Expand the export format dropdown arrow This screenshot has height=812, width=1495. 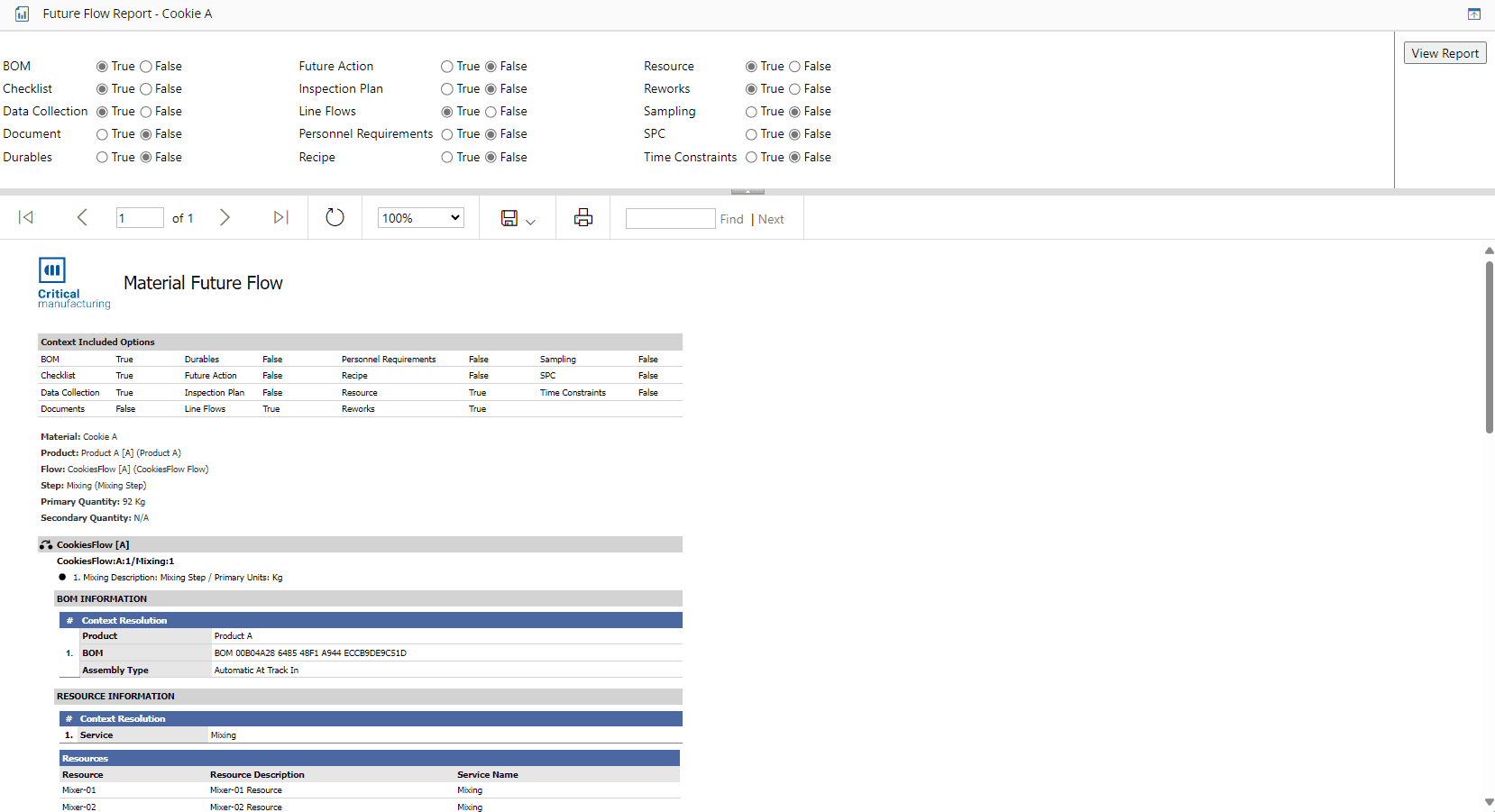(x=530, y=222)
